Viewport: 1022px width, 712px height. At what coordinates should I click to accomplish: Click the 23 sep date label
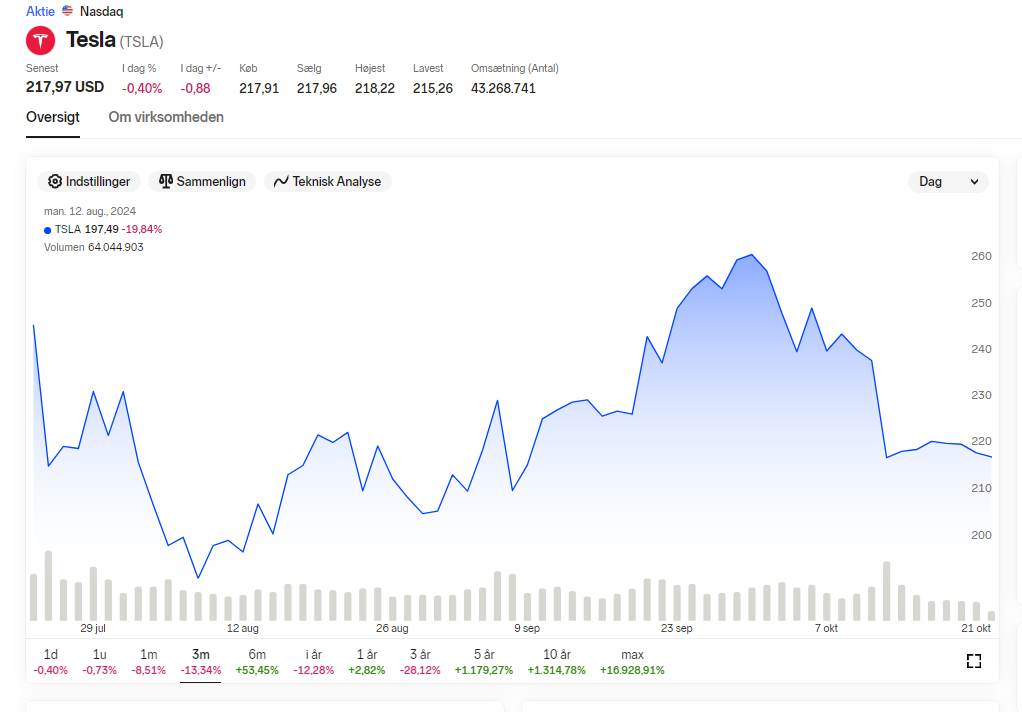[x=677, y=628]
